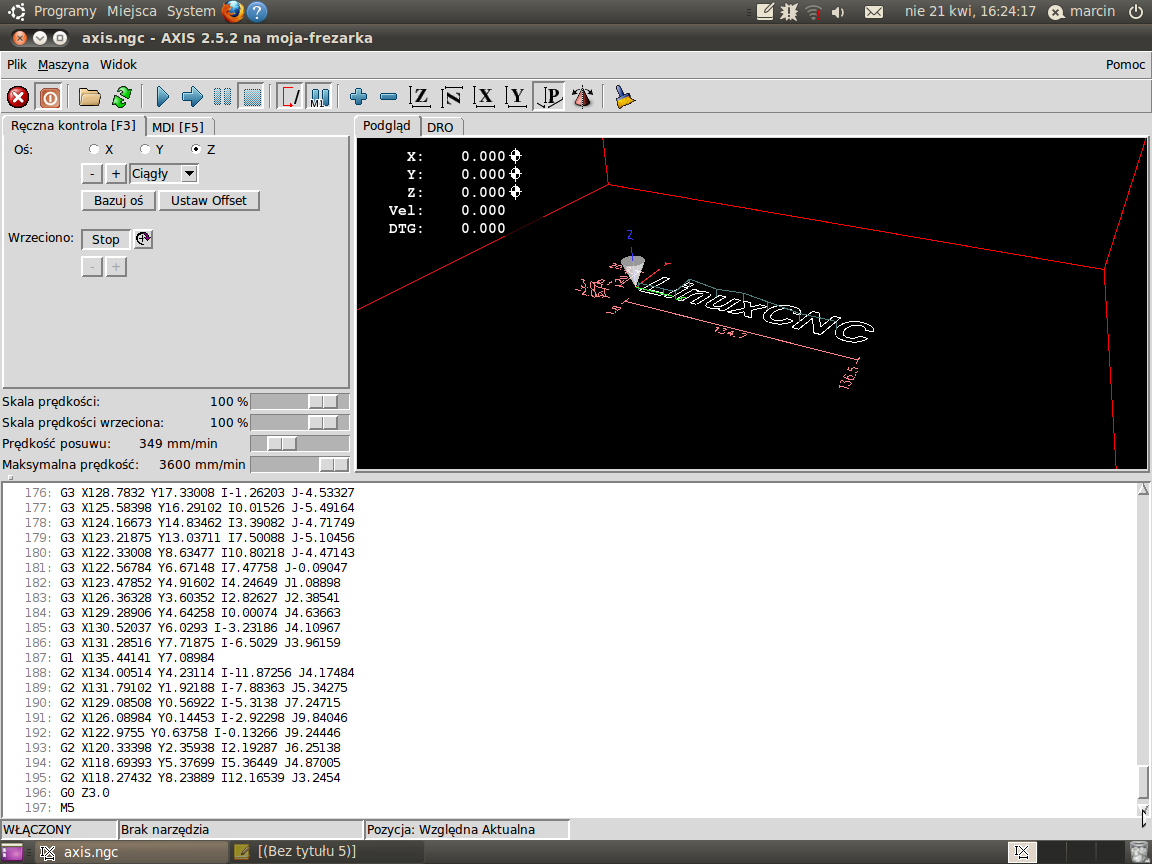Click the Ustaw Offset button
1152x864 pixels.
pyautogui.click(x=209, y=201)
